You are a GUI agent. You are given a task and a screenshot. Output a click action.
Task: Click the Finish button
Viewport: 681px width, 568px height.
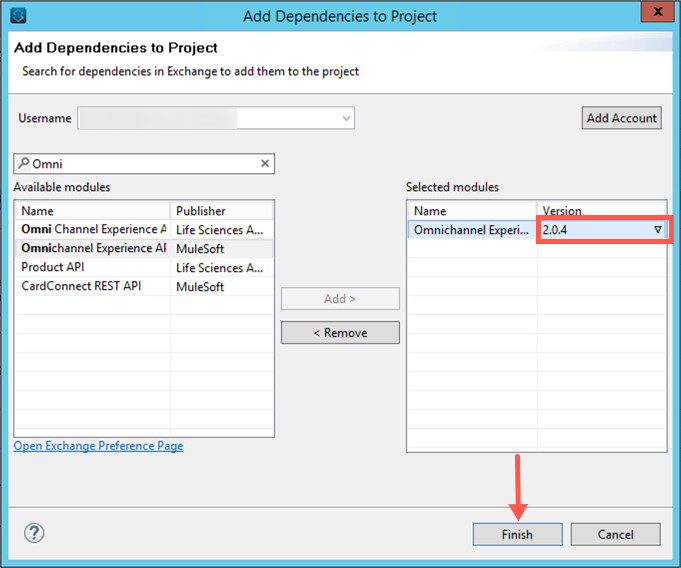click(x=517, y=534)
